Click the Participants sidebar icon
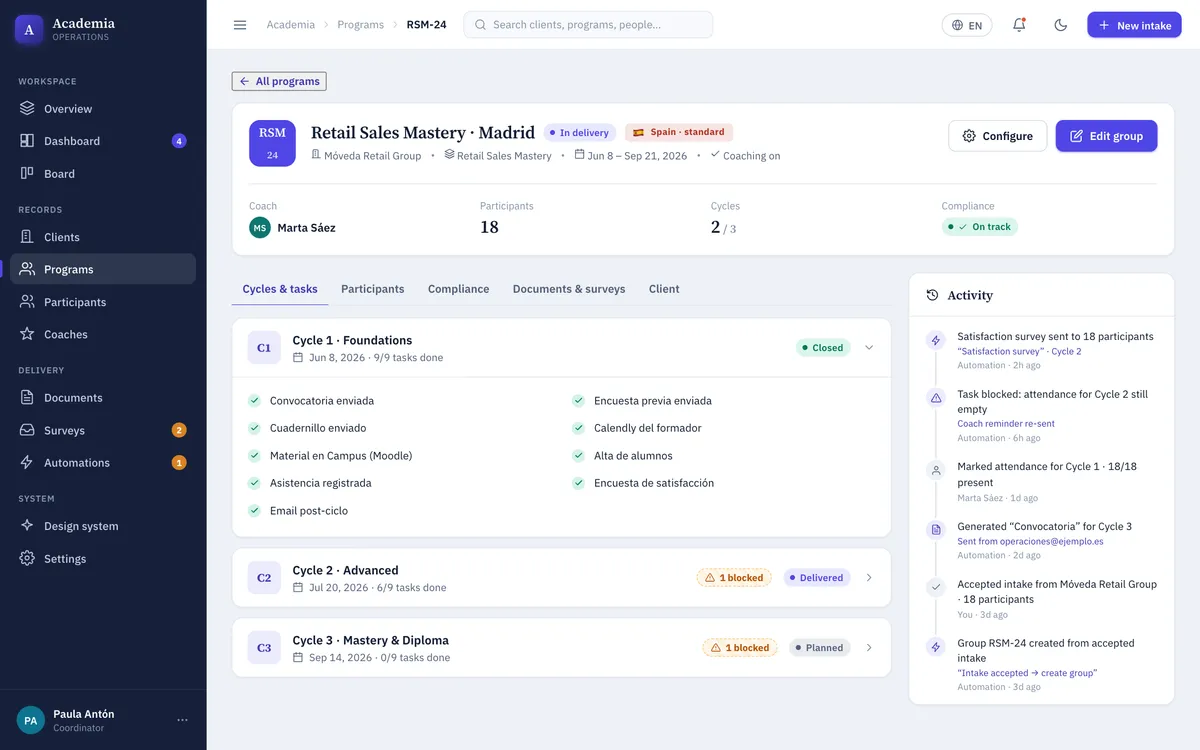Viewport: 1200px width, 750px height. (x=27, y=302)
